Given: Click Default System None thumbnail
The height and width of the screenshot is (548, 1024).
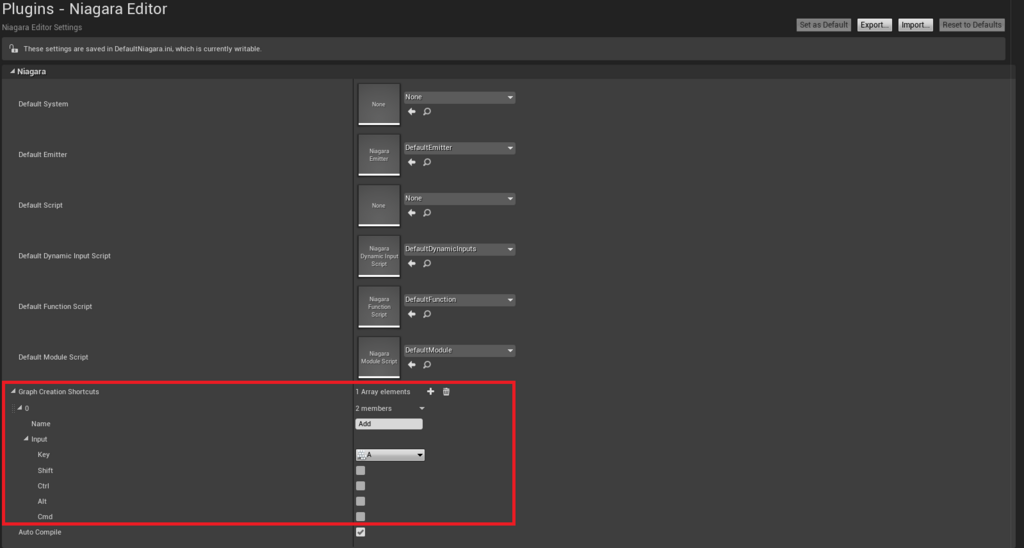Looking at the screenshot, I should tap(379, 105).
